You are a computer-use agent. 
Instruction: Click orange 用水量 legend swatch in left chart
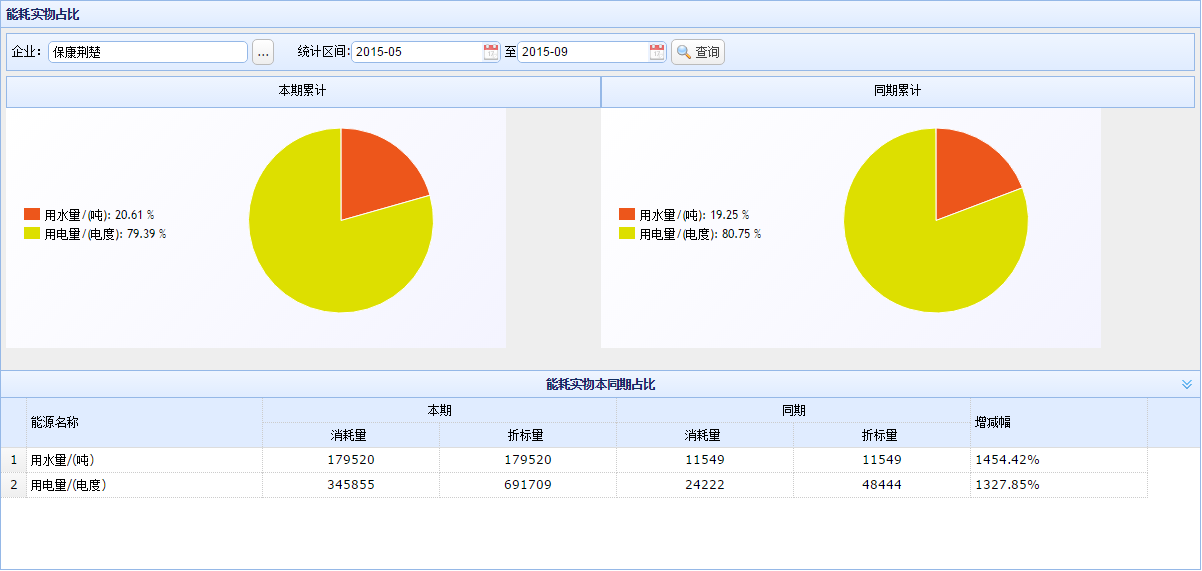tap(32, 215)
